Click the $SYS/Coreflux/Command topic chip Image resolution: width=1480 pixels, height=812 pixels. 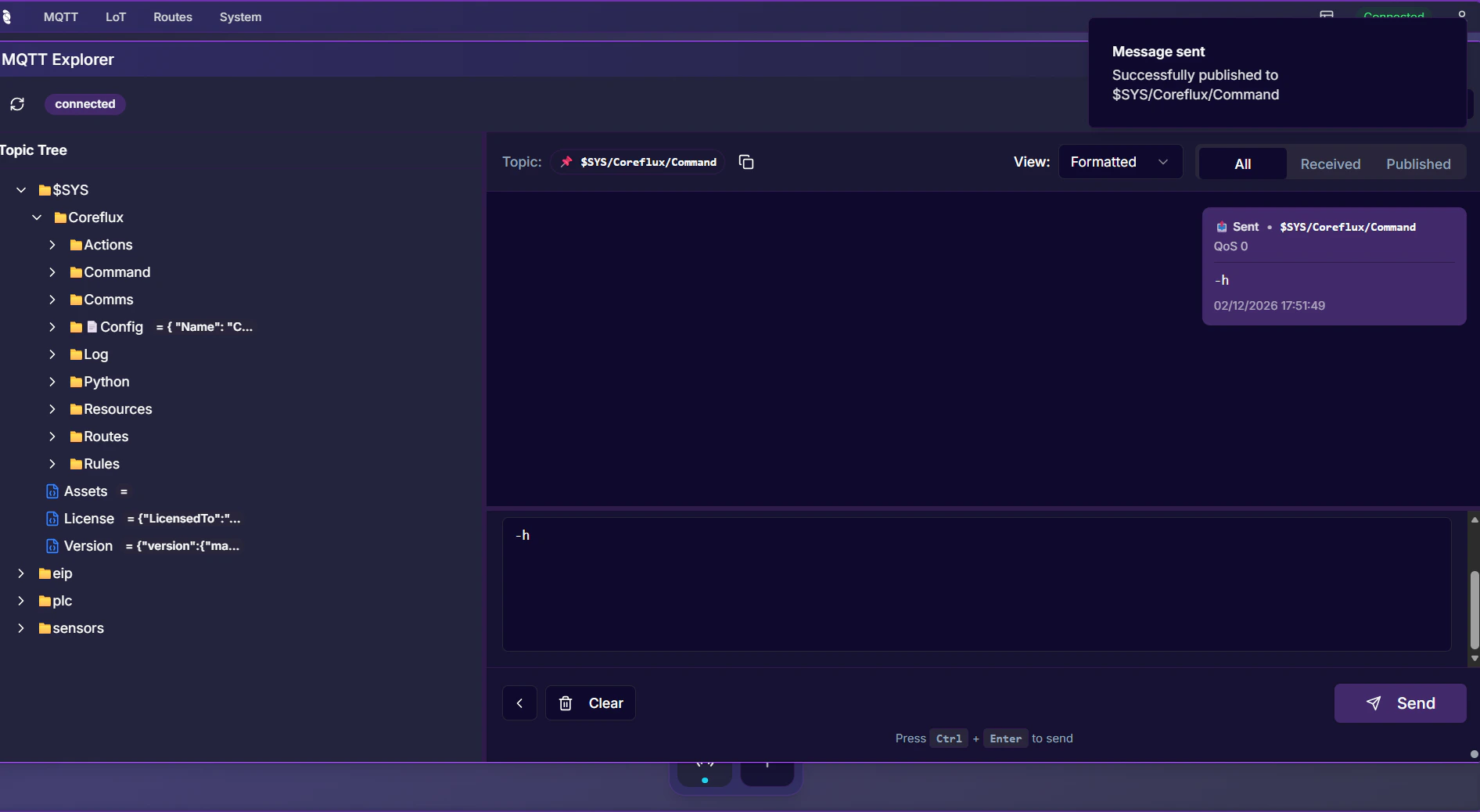(x=638, y=162)
